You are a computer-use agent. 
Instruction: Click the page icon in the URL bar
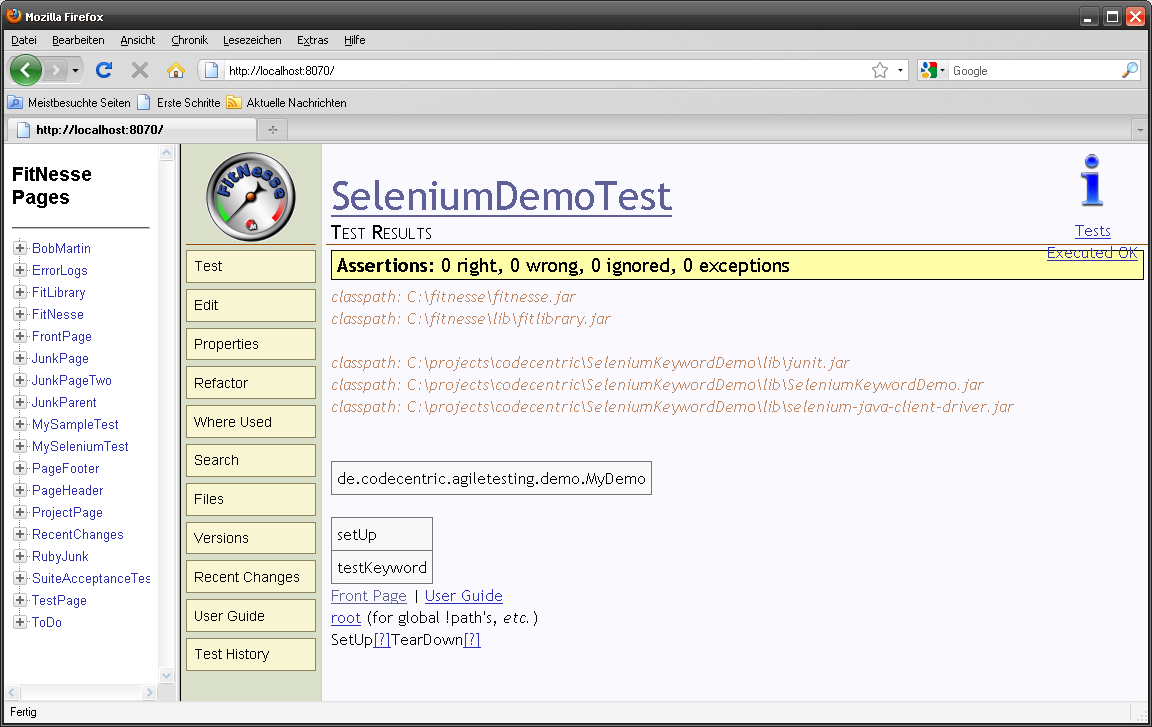point(212,70)
